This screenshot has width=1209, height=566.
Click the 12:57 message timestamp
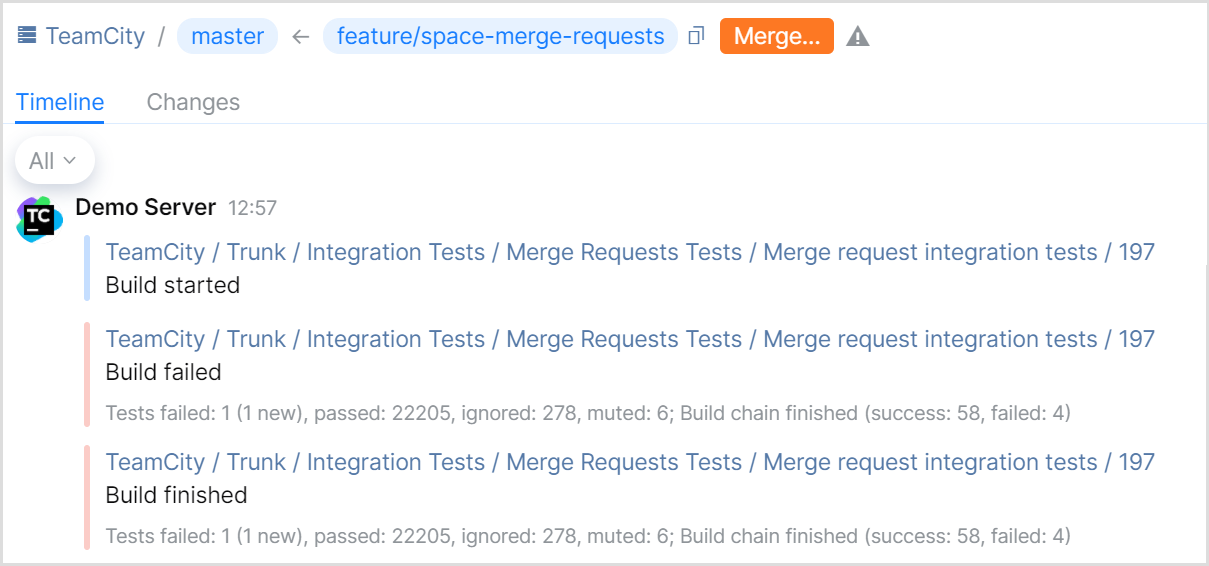pyautogui.click(x=252, y=208)
